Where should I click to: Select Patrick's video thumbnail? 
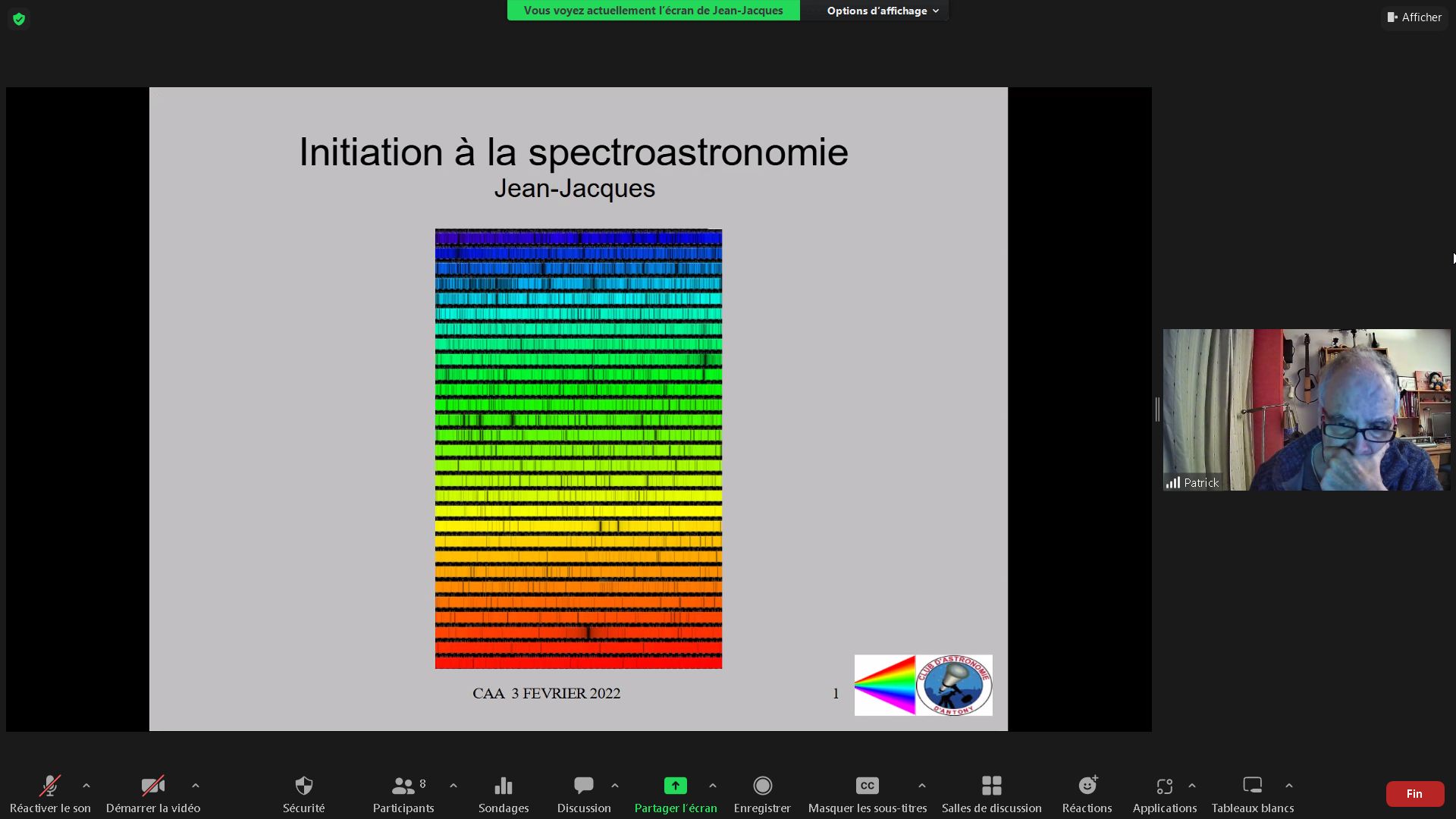[1307, 409]
